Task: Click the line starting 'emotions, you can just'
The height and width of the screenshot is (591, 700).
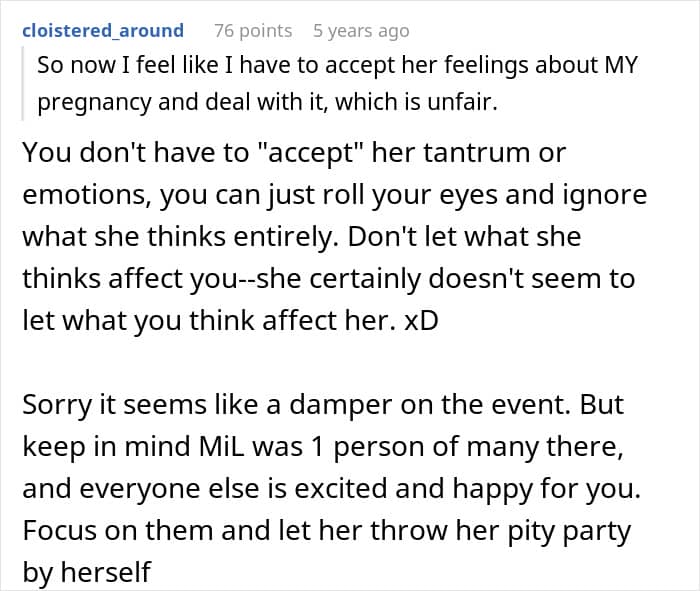Action: pyautogui.click(x=334, y=196)
